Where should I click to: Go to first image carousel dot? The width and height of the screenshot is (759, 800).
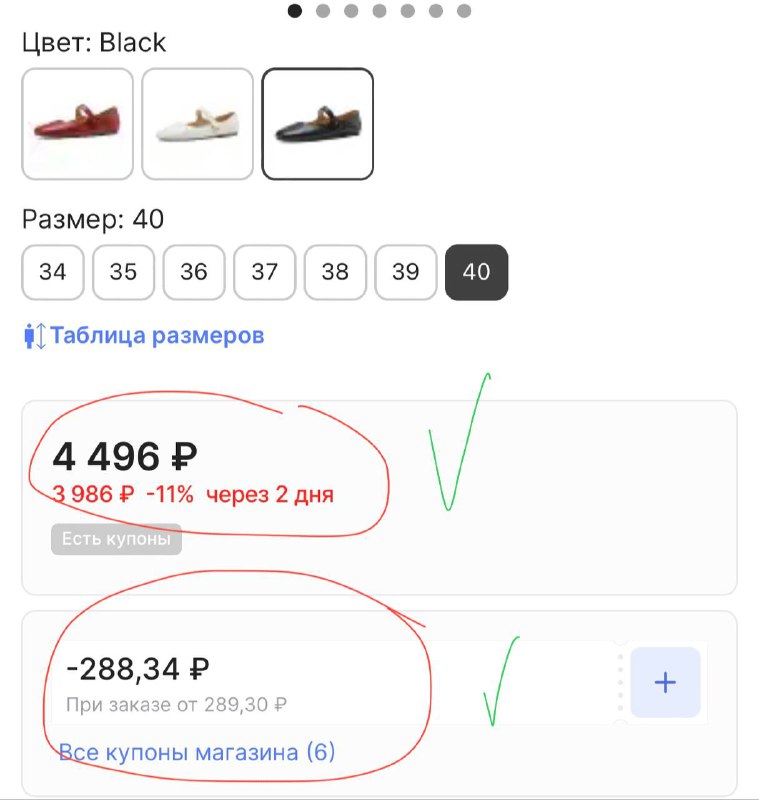click(295, 11)
